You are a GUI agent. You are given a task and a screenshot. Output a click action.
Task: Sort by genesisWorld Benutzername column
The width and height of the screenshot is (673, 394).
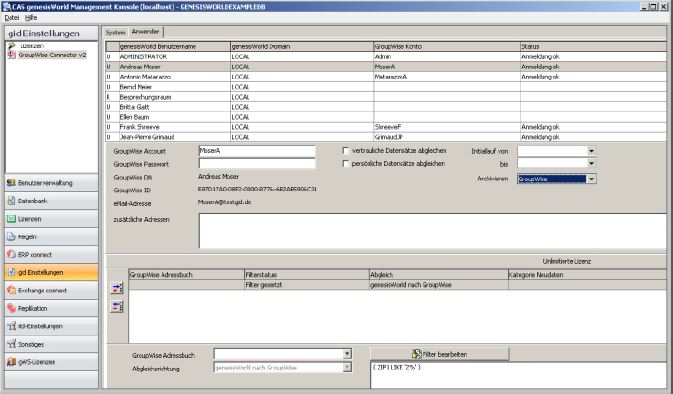[174, 46]
